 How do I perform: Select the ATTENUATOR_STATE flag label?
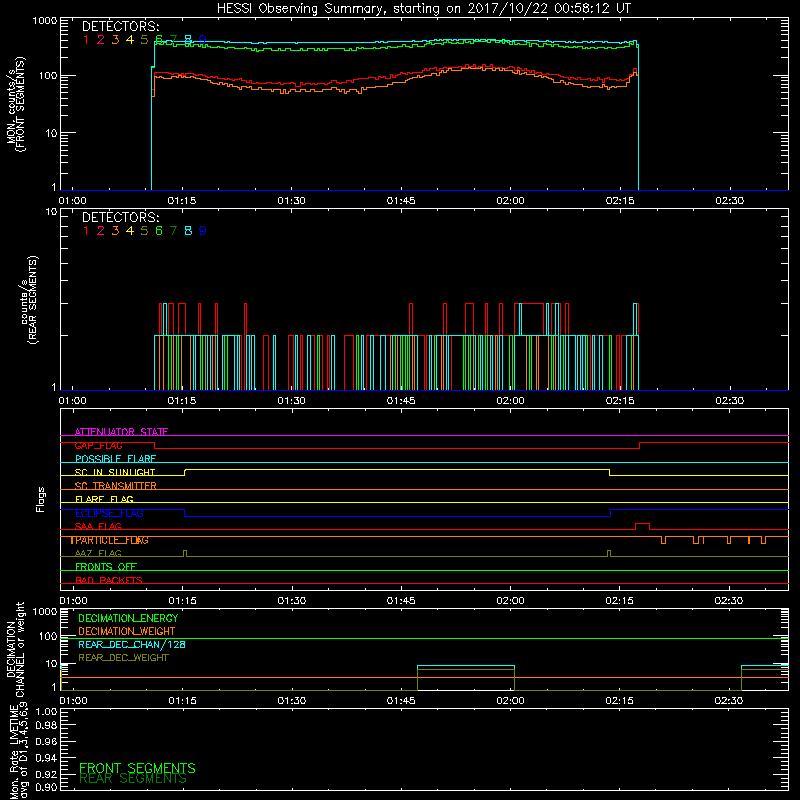[121, 432]
